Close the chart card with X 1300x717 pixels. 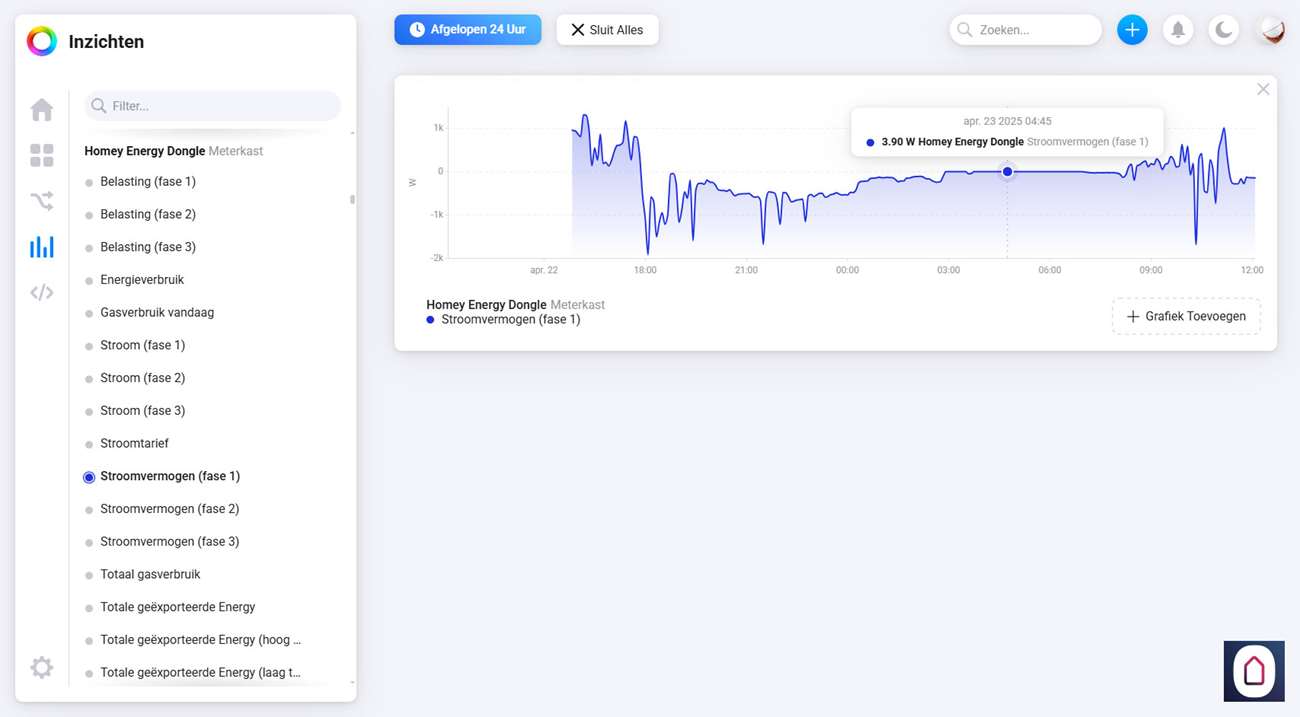tap(1263, 90)
